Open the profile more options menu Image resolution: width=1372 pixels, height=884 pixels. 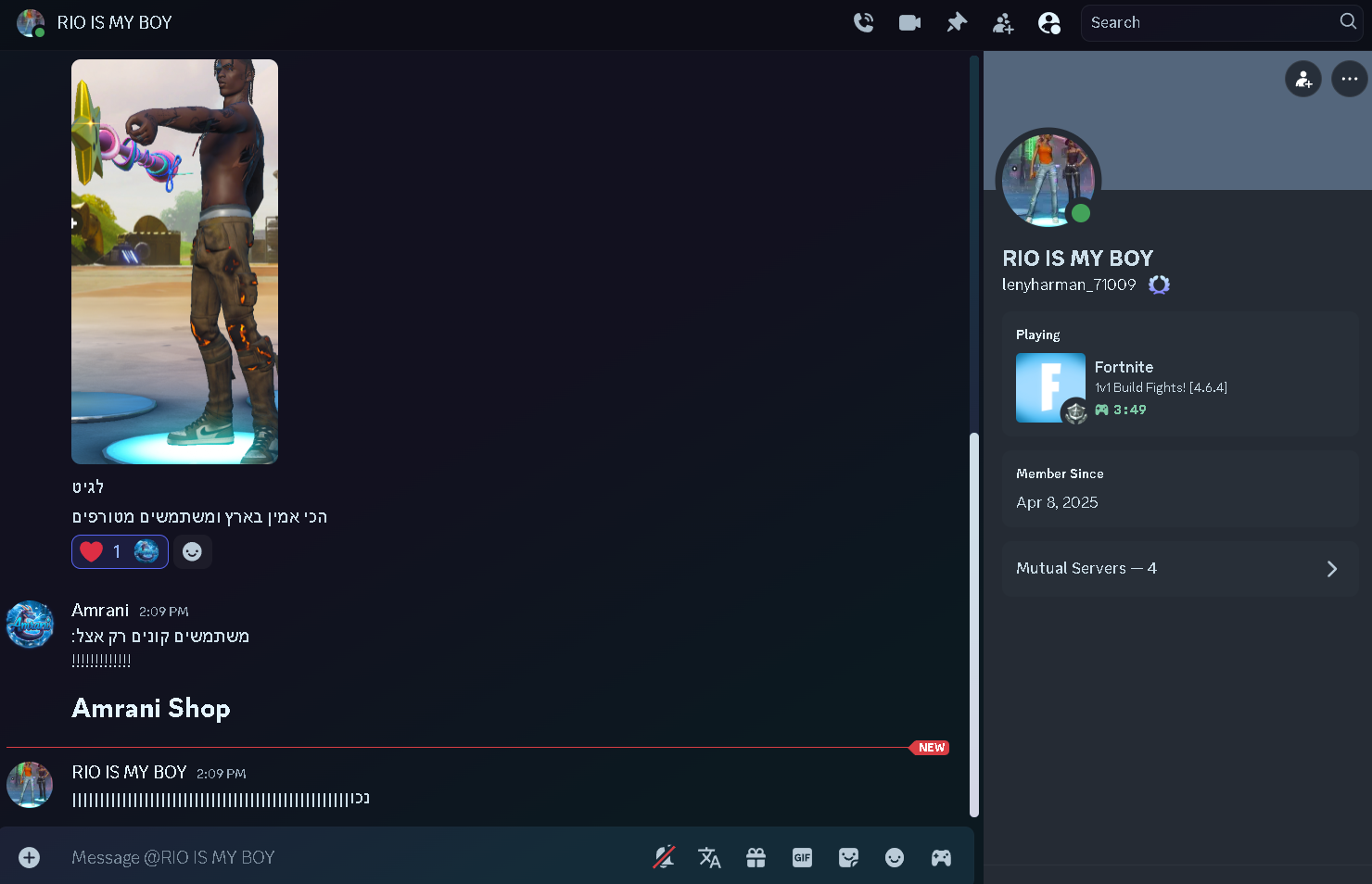[x=1349, y=79]
